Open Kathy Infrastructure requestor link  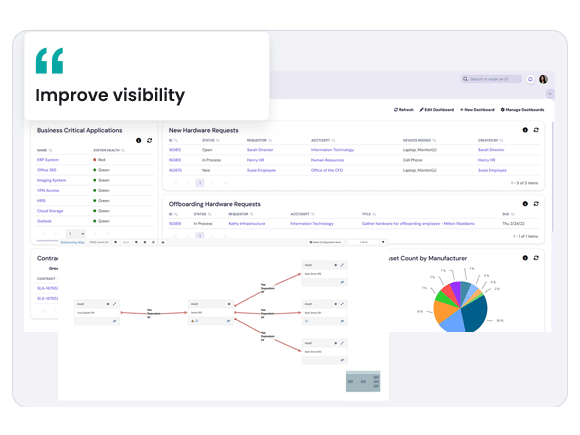247,223
